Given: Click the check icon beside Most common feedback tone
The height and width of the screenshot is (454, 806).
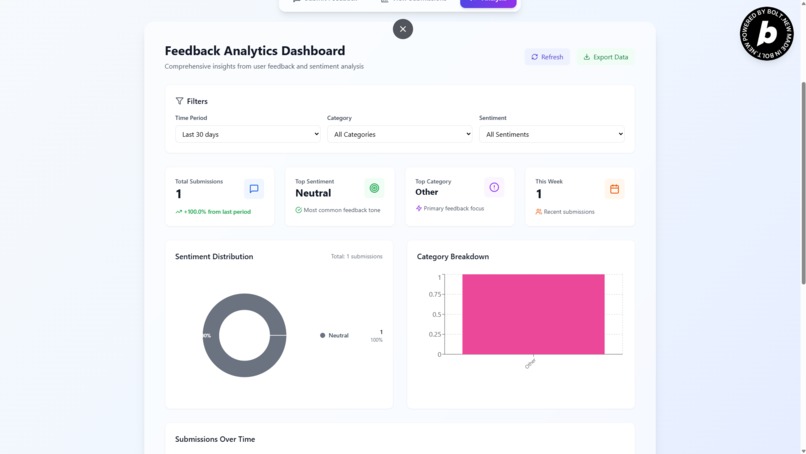Looking at the screenshot, I should pos(299,210).
